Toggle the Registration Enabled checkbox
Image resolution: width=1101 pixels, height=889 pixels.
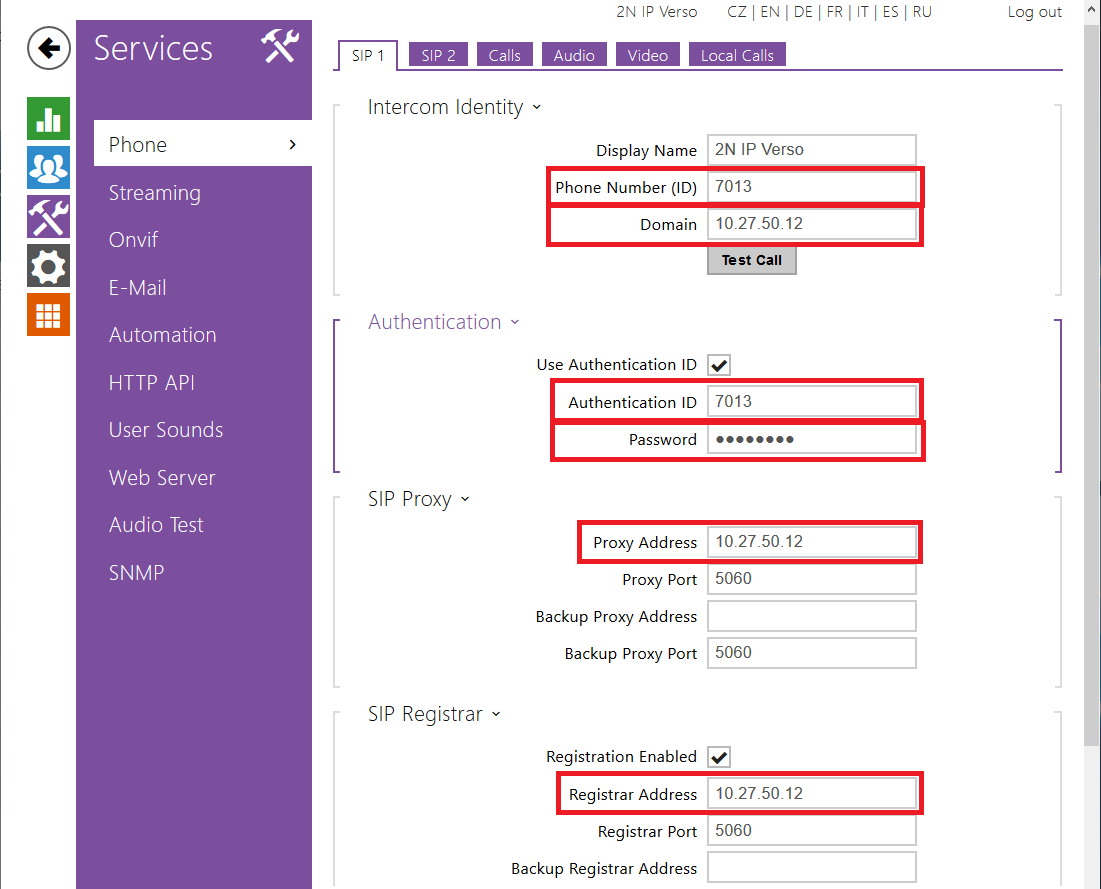[x=719, y=757]
